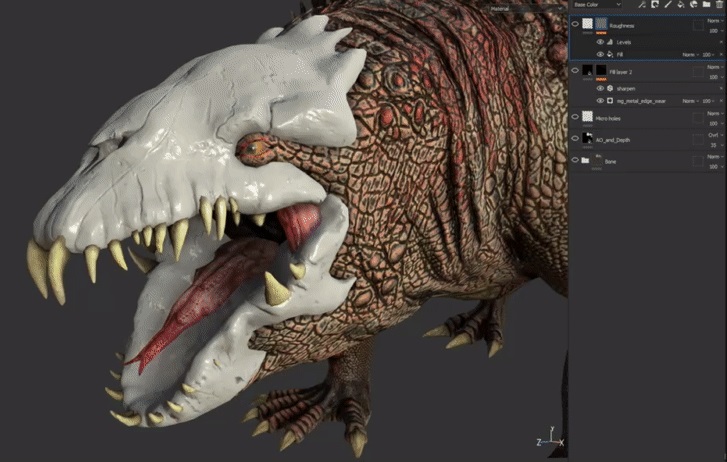The height and width of the screenshot is (462, 727).
Task: Hide the Micro holes layer
Action: (x=575, y=117)
